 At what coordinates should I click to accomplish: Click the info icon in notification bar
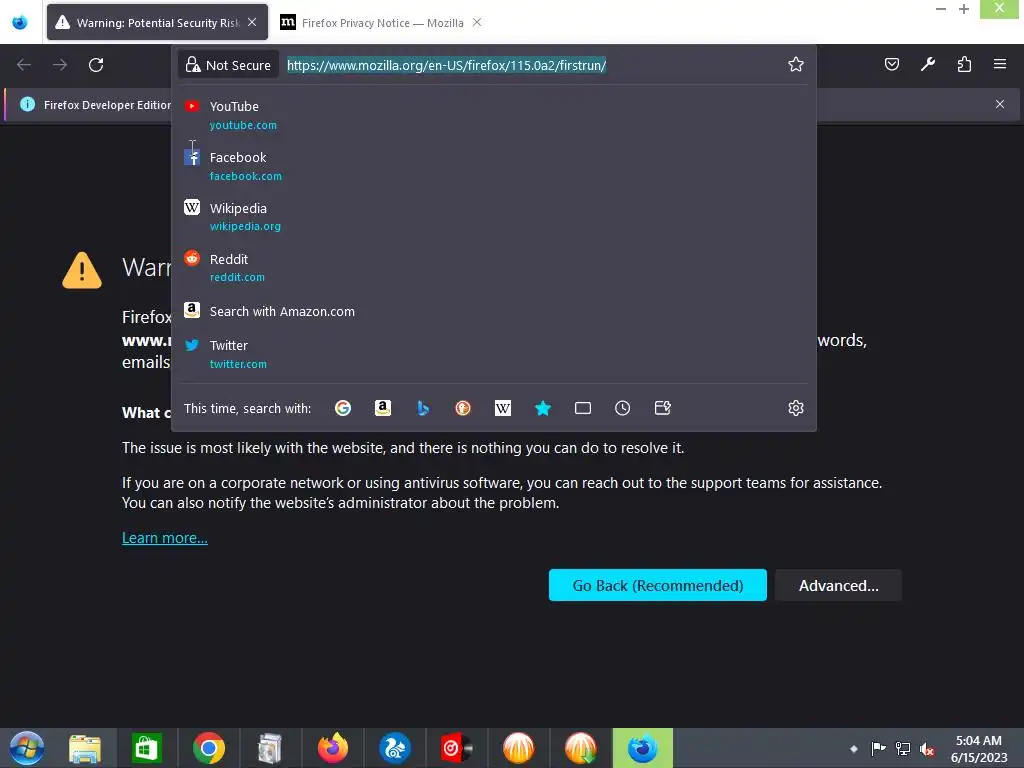coord(27,104)
